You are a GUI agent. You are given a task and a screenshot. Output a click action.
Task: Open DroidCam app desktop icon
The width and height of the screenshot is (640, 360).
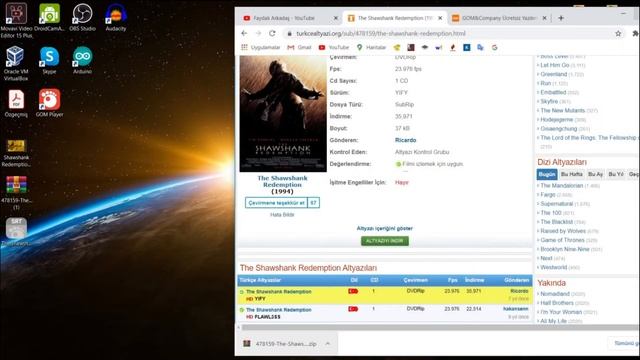49,17
